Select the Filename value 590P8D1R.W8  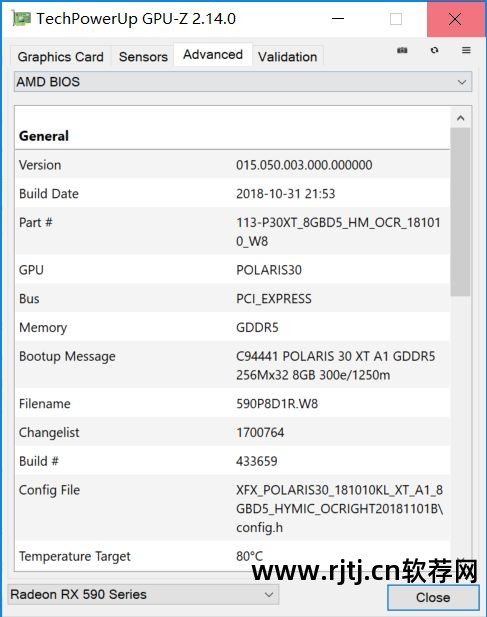[x=277, y=404]
